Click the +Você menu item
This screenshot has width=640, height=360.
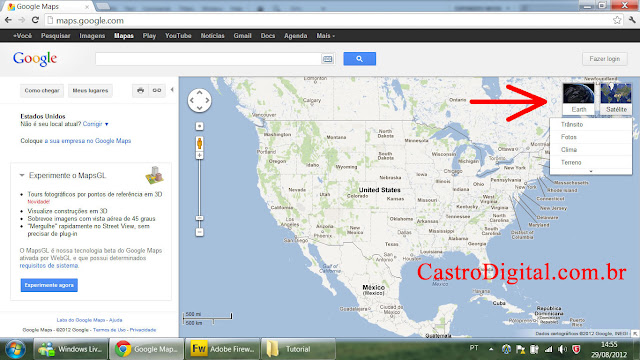click(22, 36)
